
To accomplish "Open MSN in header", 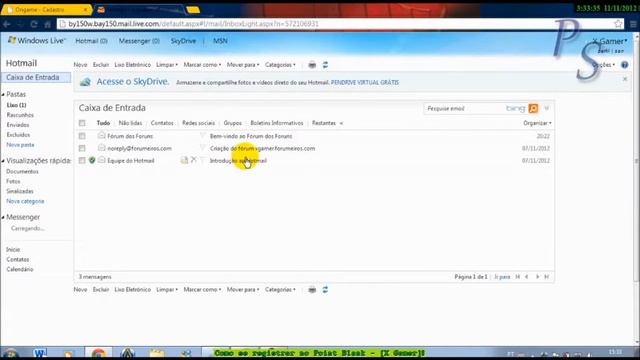I will [x=220, y=41].
